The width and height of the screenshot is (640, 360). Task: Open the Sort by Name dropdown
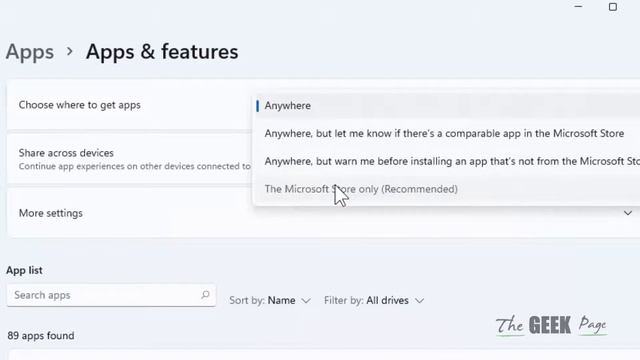click(x=270, y=300)
